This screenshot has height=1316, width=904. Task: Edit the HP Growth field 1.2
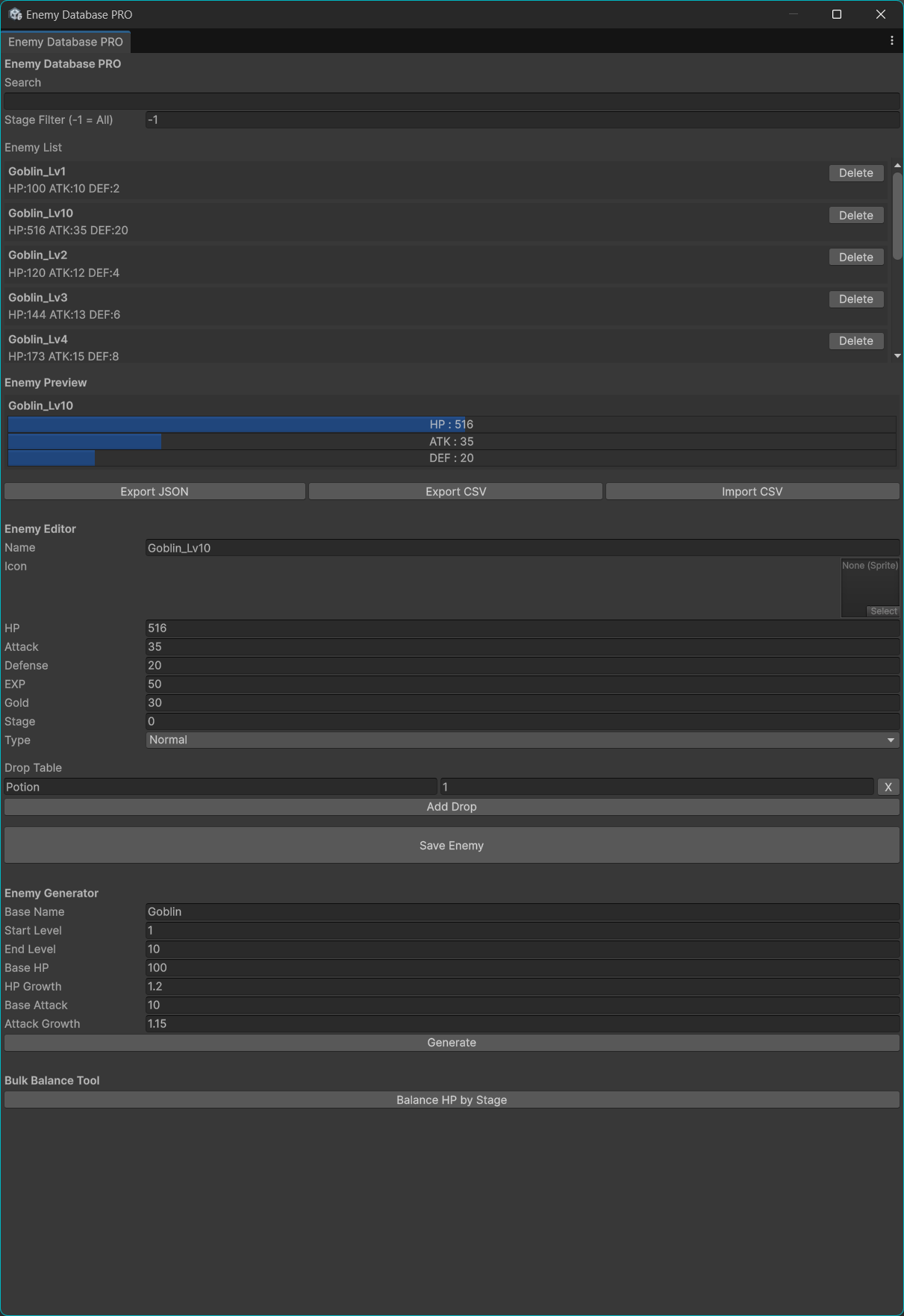523,986
